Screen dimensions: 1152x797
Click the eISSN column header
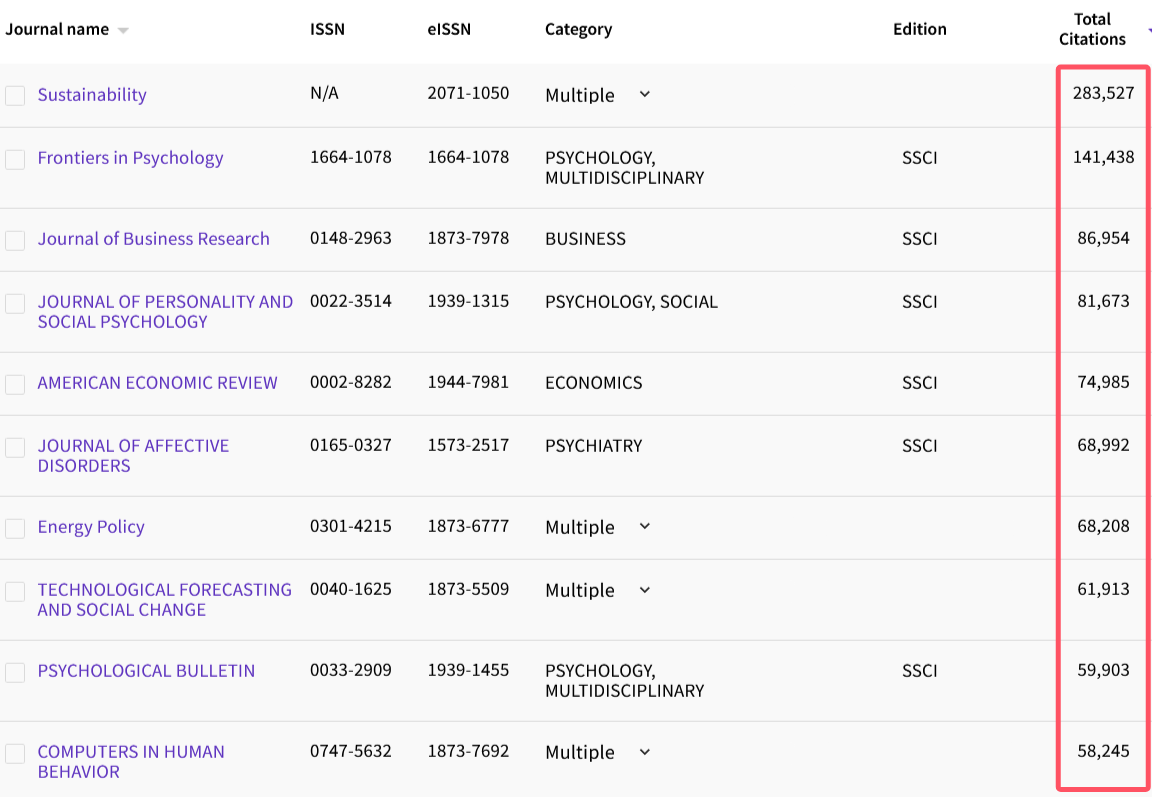[449, 29]
